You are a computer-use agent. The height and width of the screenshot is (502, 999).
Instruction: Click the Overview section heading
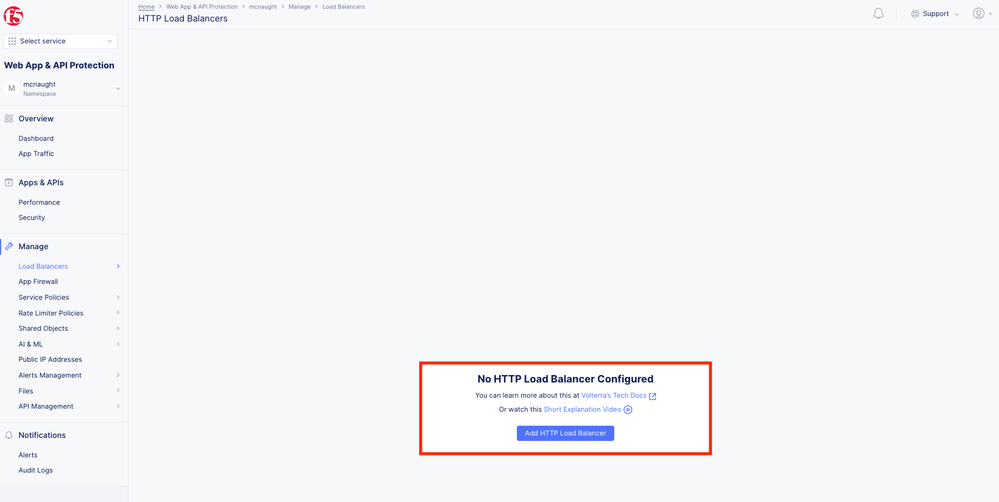36,118
